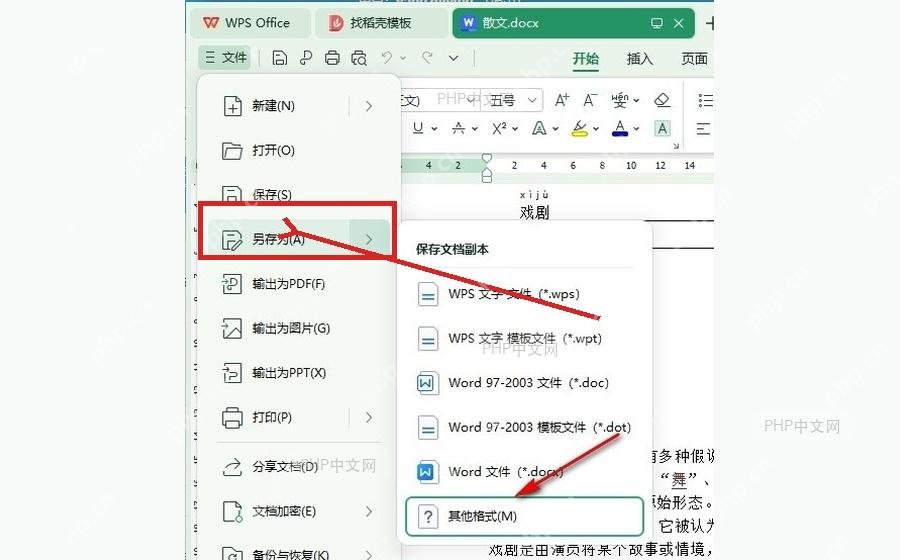
Task: Choose WPS 文字 模板文件 (*.wpt) format
Action: pyautogui.click(x=523, y=339)
